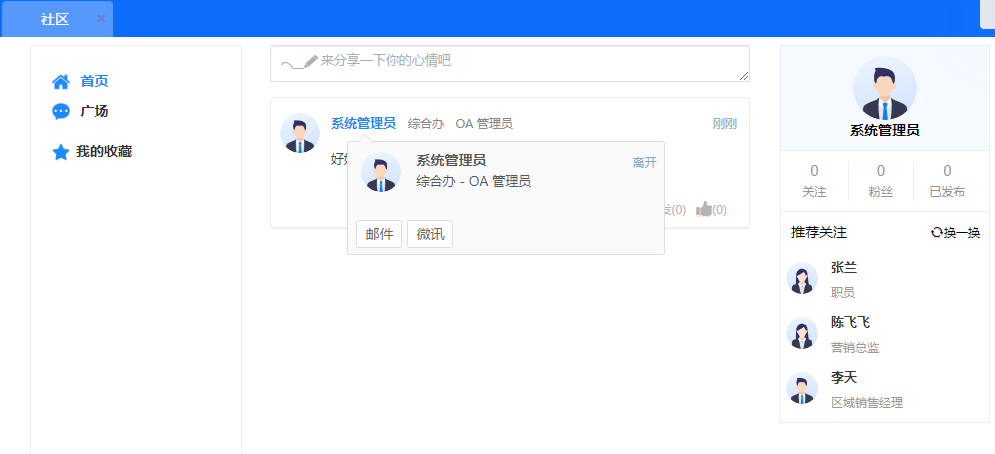
Task: Click the chat bubble icon for 广场
Action: pyautogui.click(x=61, y=112)
